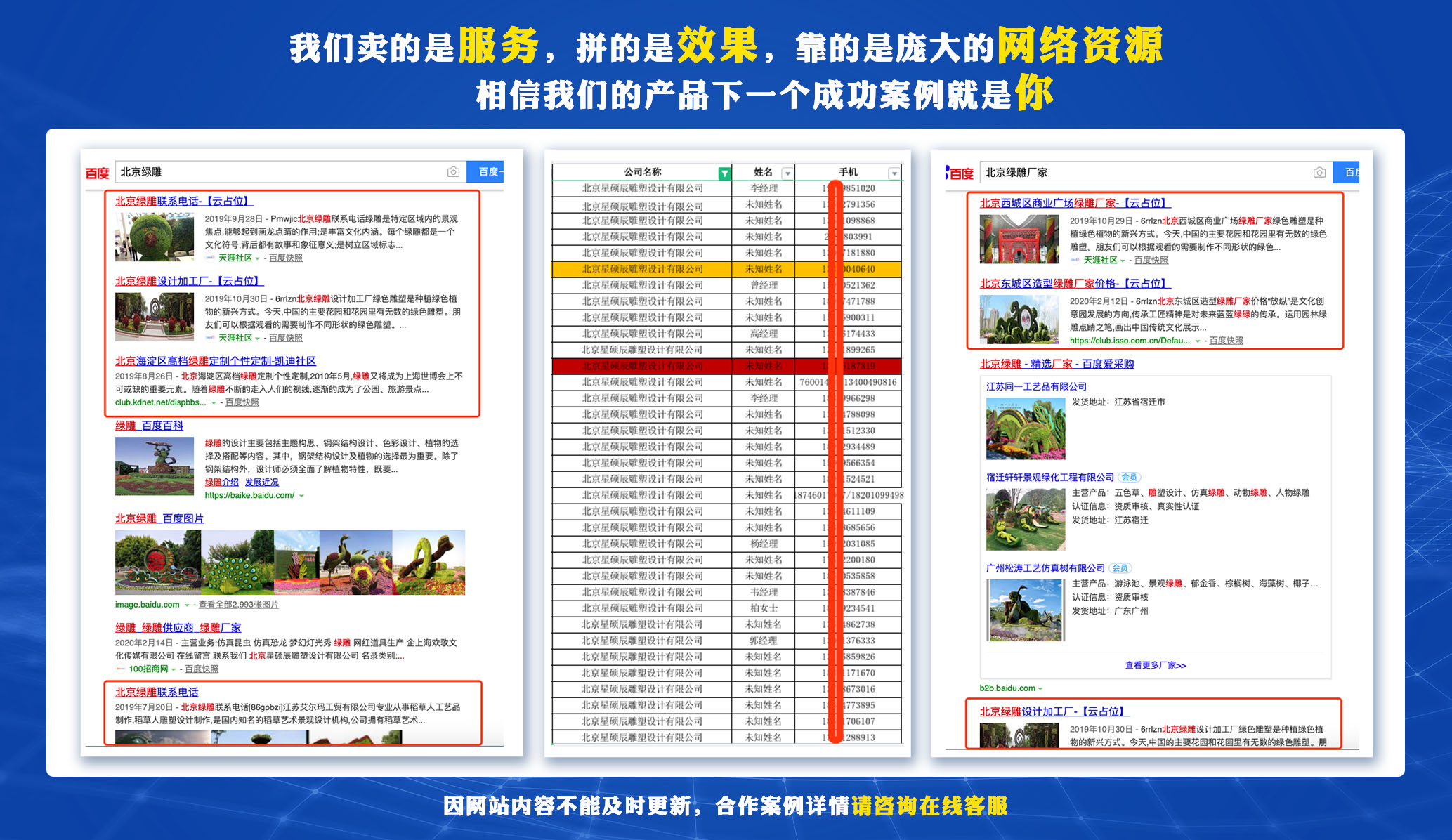Open 北京绿雕 - 精选厂家 - 百度爱采购 link
Image resolution: width=1452 pixels, height=840 pixels.
tap(1056, 364)
